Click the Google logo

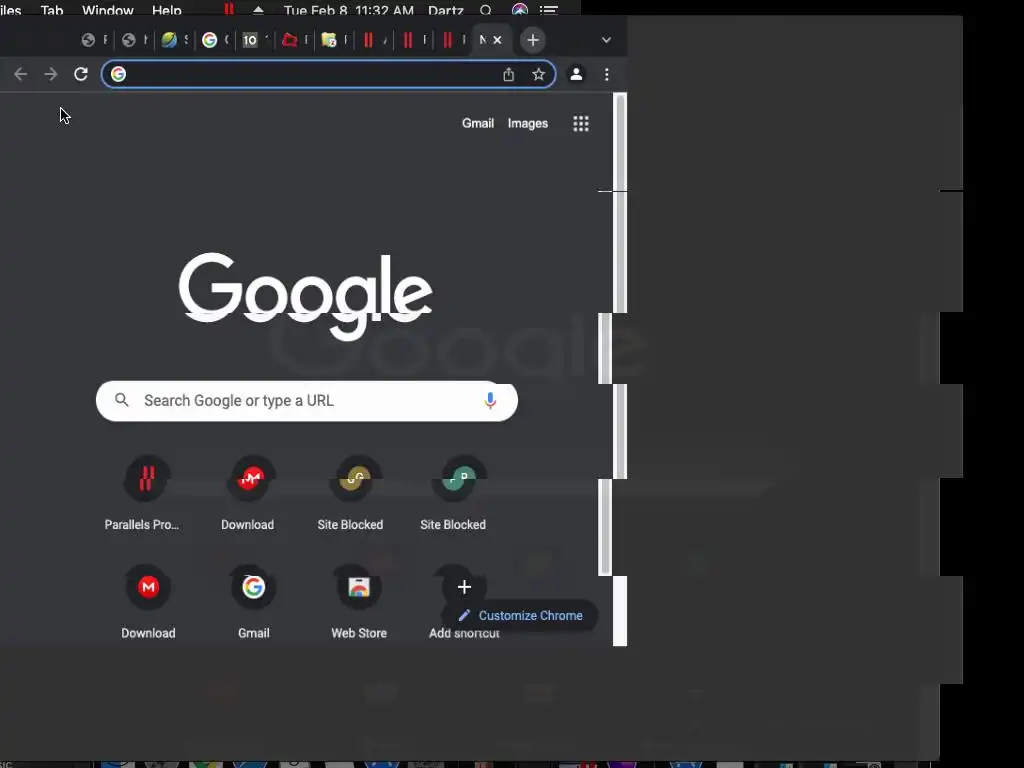point(306,296)
